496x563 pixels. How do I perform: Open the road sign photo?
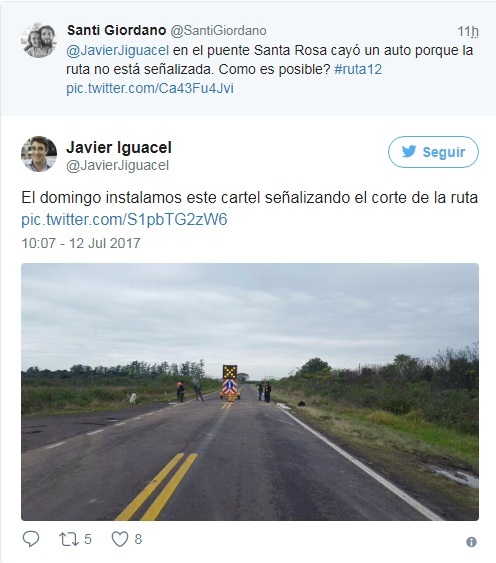click(x=250, y=392)
